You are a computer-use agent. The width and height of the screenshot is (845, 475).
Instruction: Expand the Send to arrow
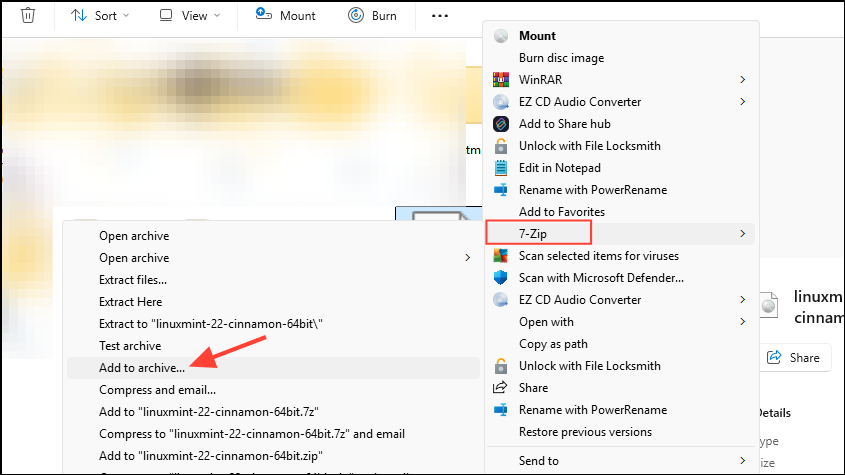(x=743, y=460)
